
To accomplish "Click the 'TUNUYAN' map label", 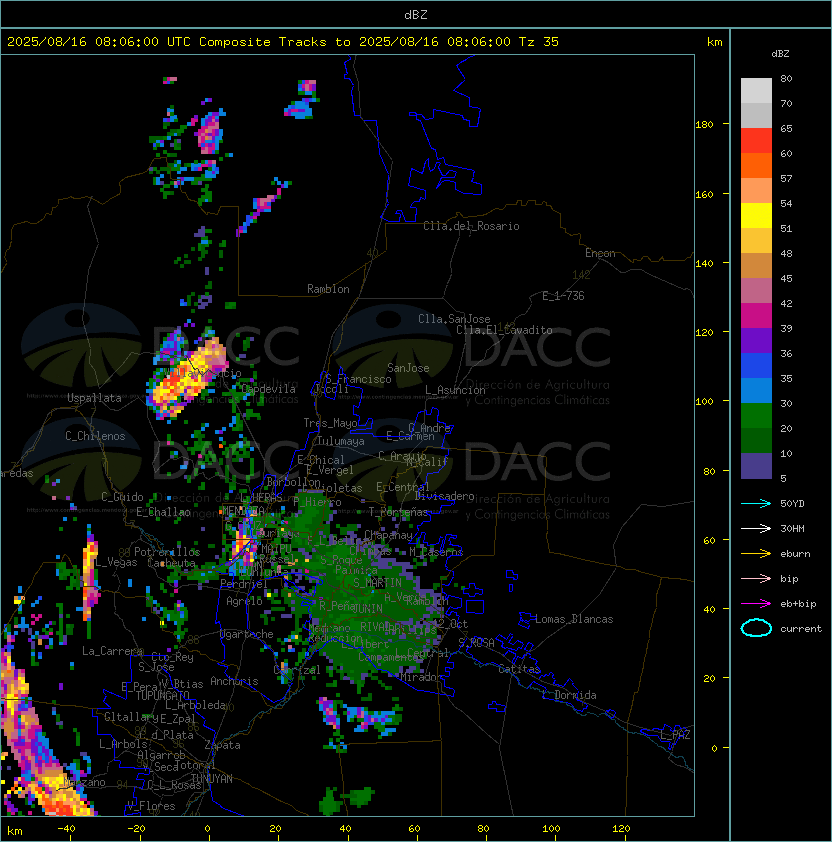I will (212, 779).
